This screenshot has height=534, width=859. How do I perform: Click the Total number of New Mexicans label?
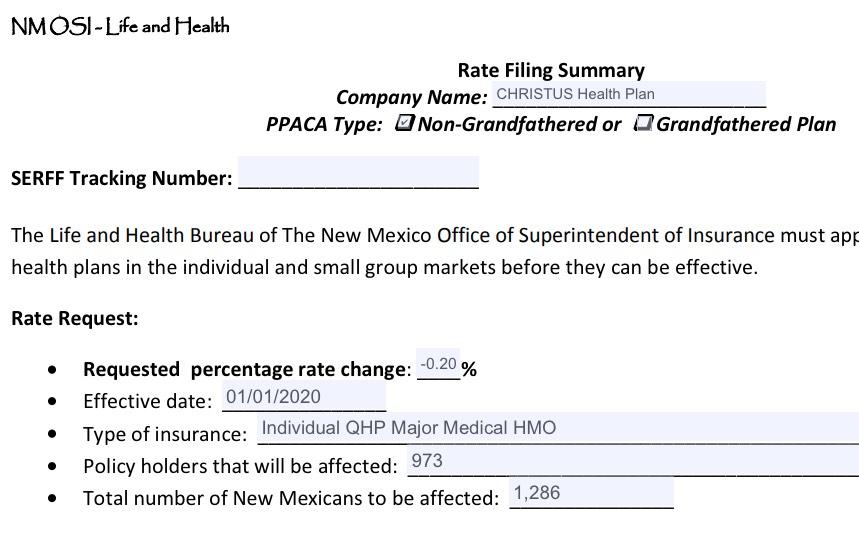[x=290, y=497]
